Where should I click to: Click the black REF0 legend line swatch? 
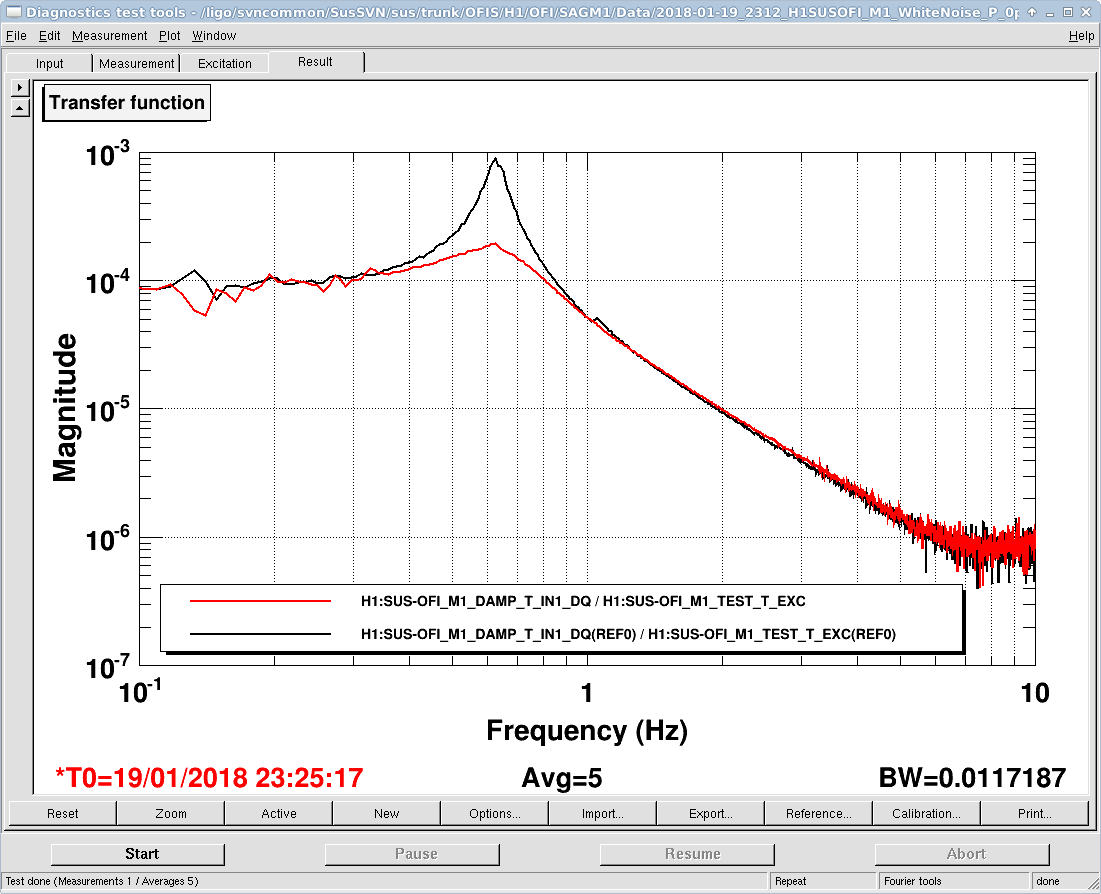[261, 634]
